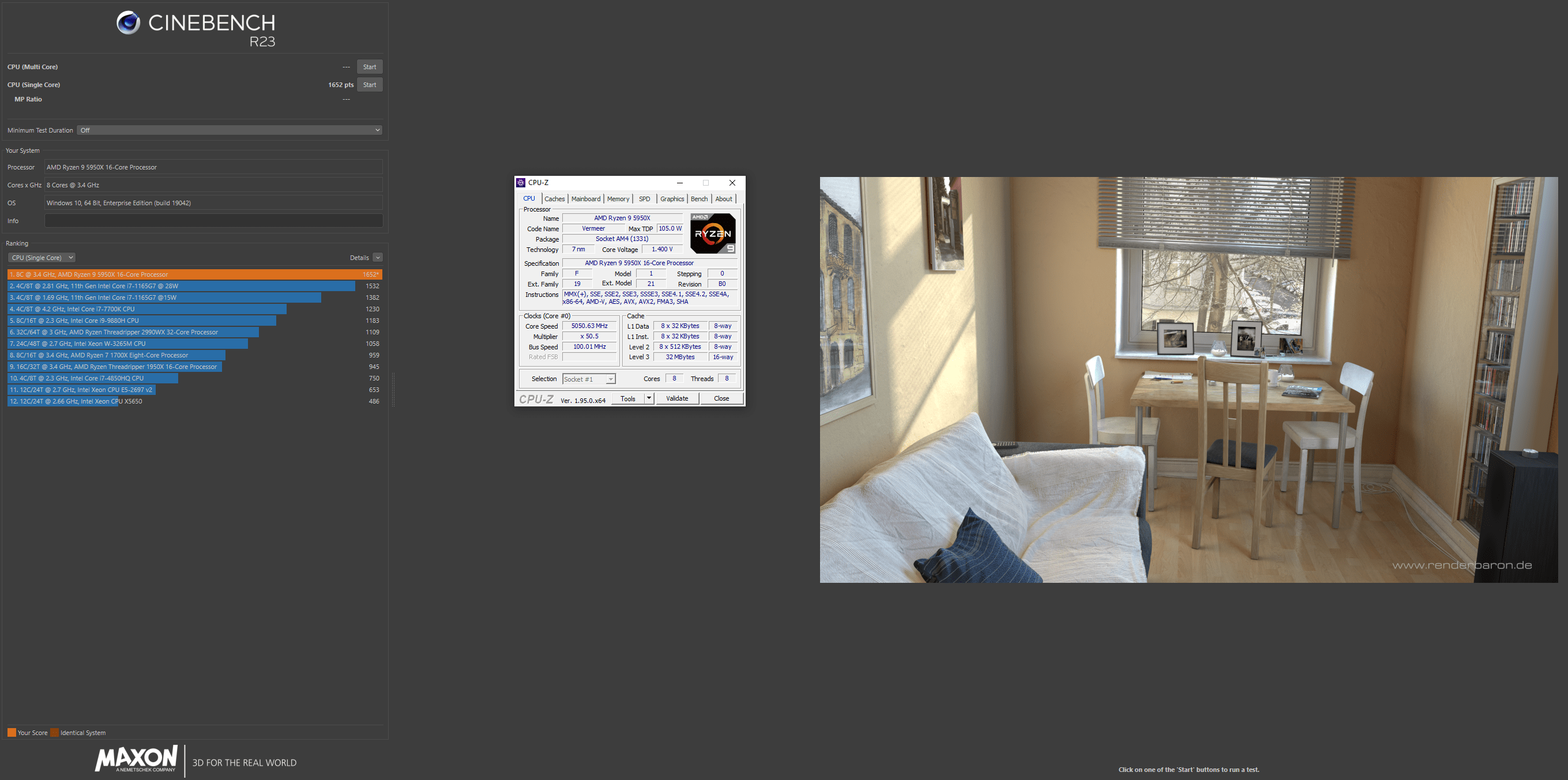Switch to the CPU tab in CPU-Z
This screenshot has width=1568, height=780.
529,198
